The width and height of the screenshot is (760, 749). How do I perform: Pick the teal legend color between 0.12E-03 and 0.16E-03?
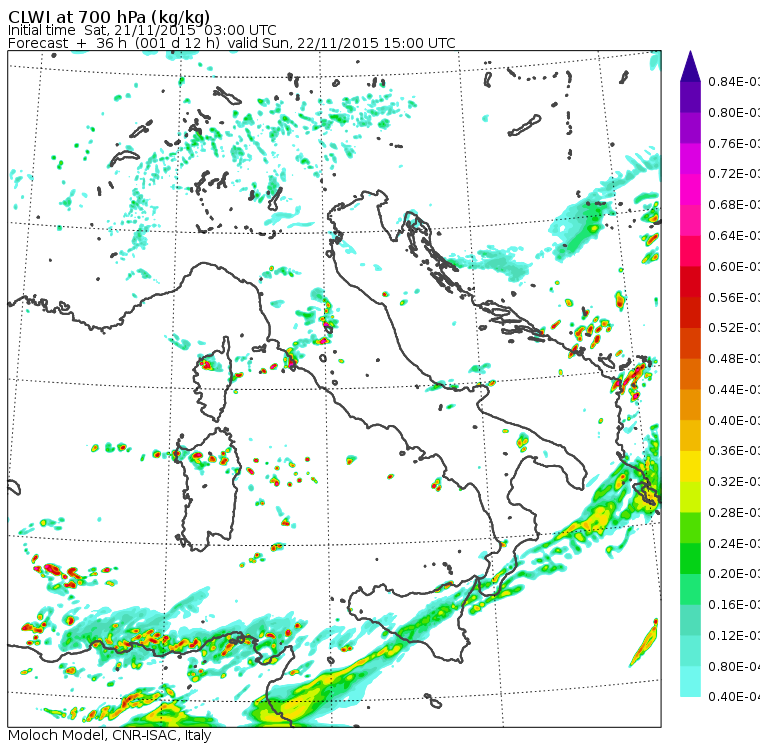pos(690,620)
